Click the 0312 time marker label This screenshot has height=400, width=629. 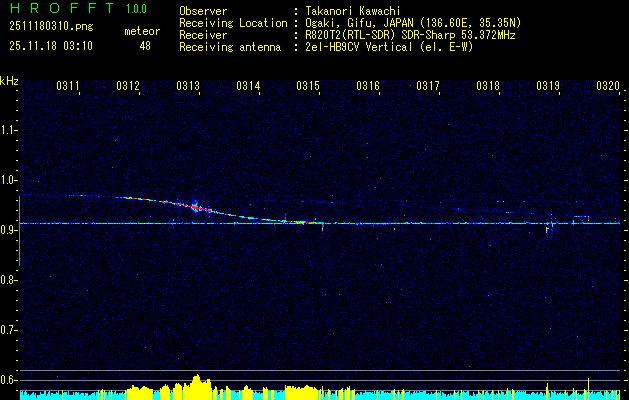click(128, 86)
